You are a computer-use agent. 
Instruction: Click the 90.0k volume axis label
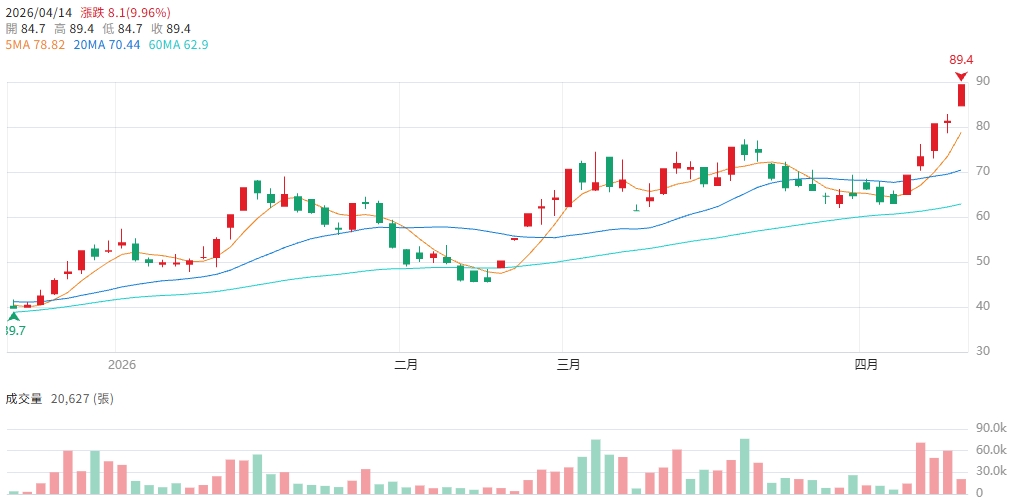[992, 429]
